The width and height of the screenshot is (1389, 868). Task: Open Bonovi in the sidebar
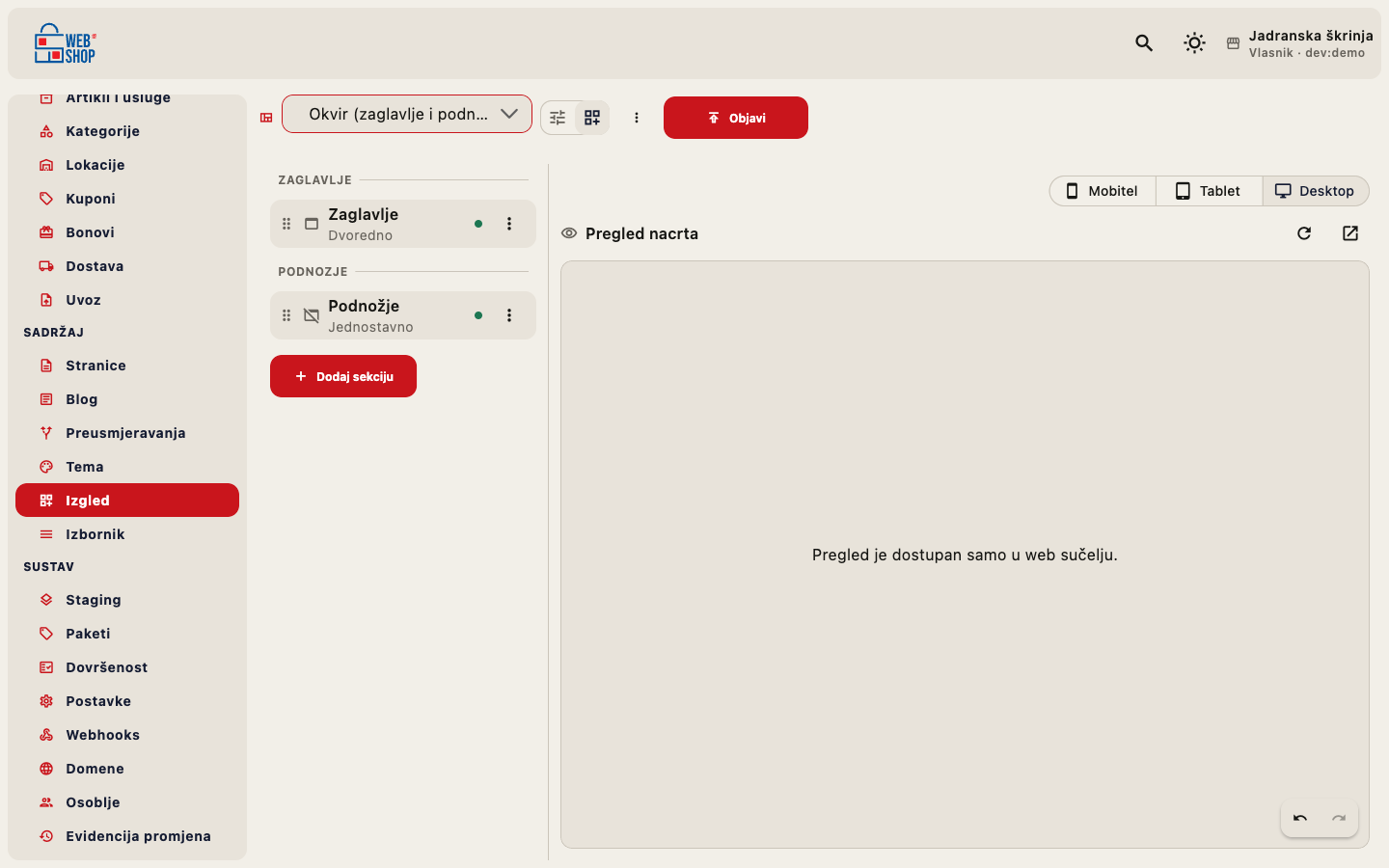click(127, 232)
